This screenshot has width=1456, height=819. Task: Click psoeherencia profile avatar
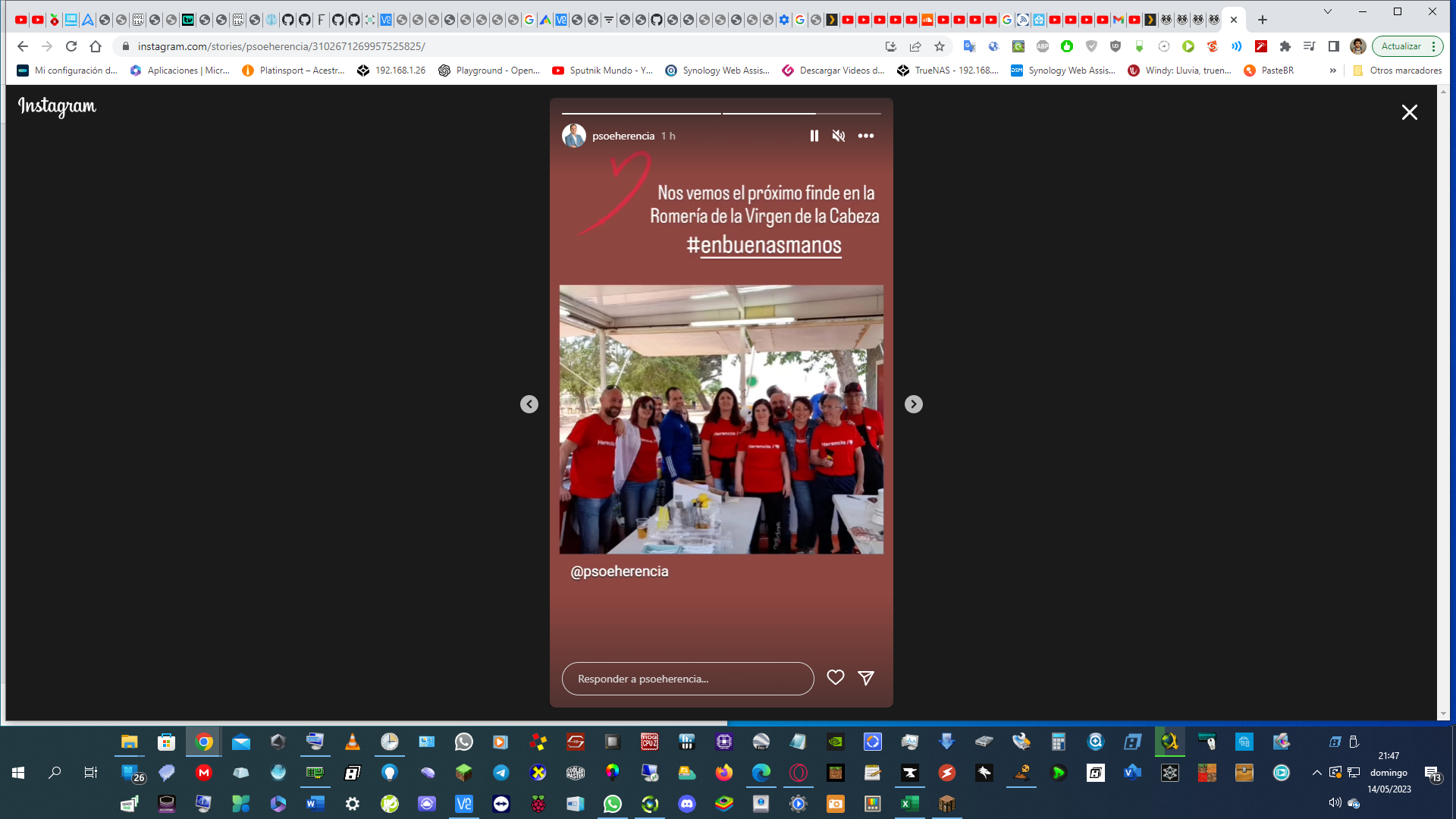(574, 136)
